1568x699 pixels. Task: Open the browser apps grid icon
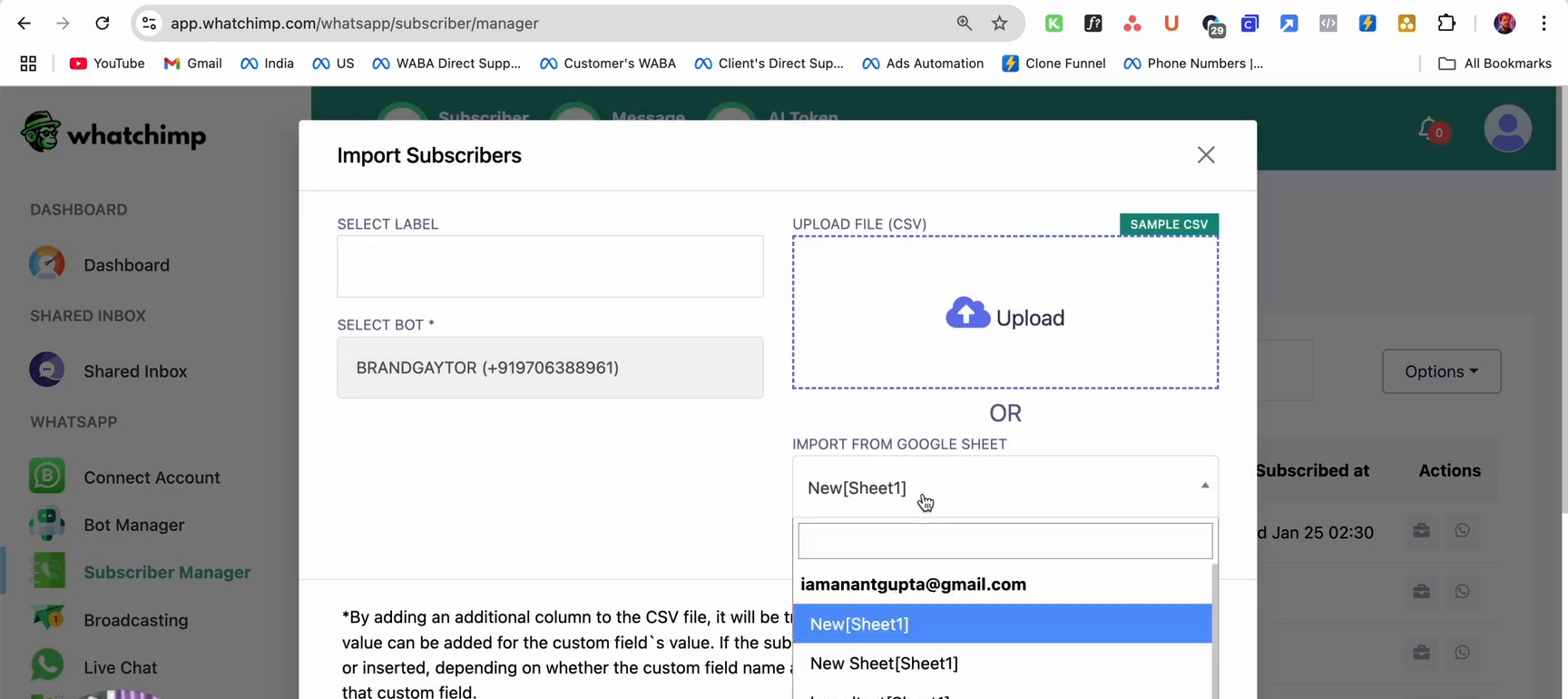click(x=28, y=64)
